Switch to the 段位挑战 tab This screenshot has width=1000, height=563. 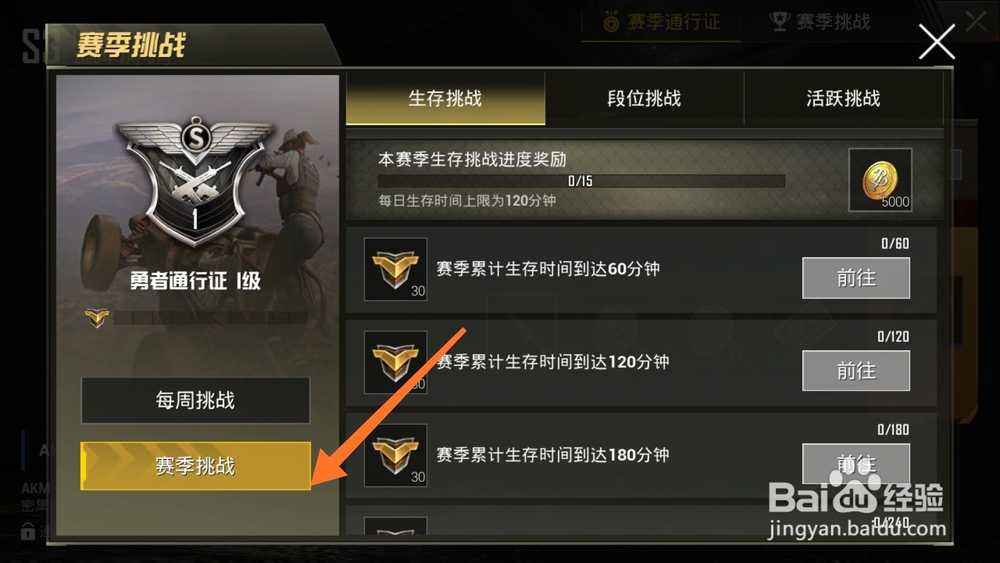644,98
